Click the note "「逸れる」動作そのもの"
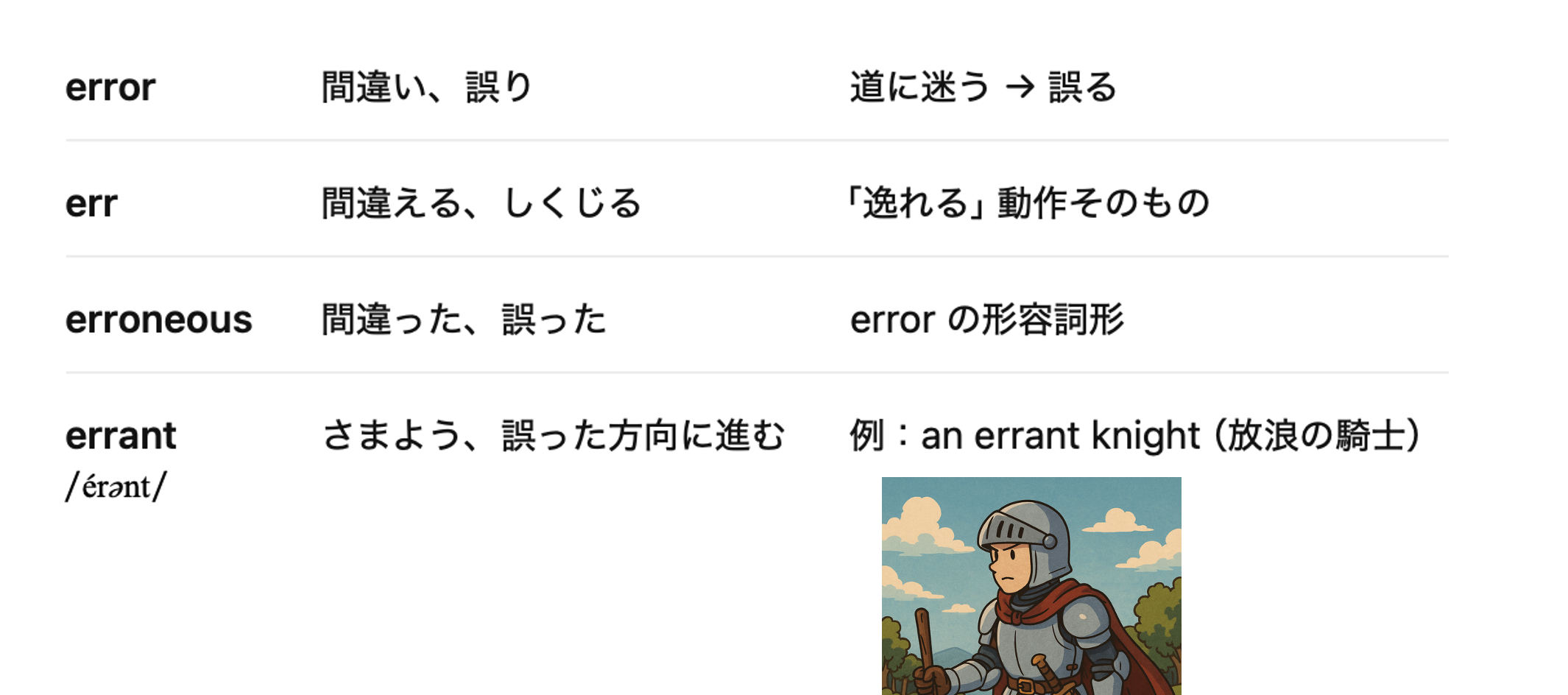Image resolution: width=1568 pixels, height=695 pixels. click(1029, 203)
